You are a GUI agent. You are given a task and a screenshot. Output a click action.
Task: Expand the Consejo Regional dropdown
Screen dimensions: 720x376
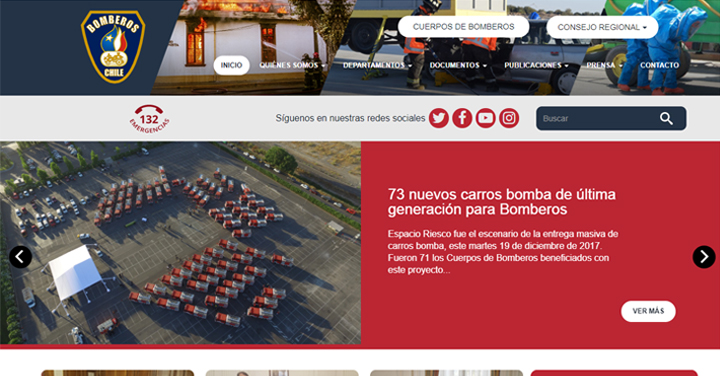(602, 27)
